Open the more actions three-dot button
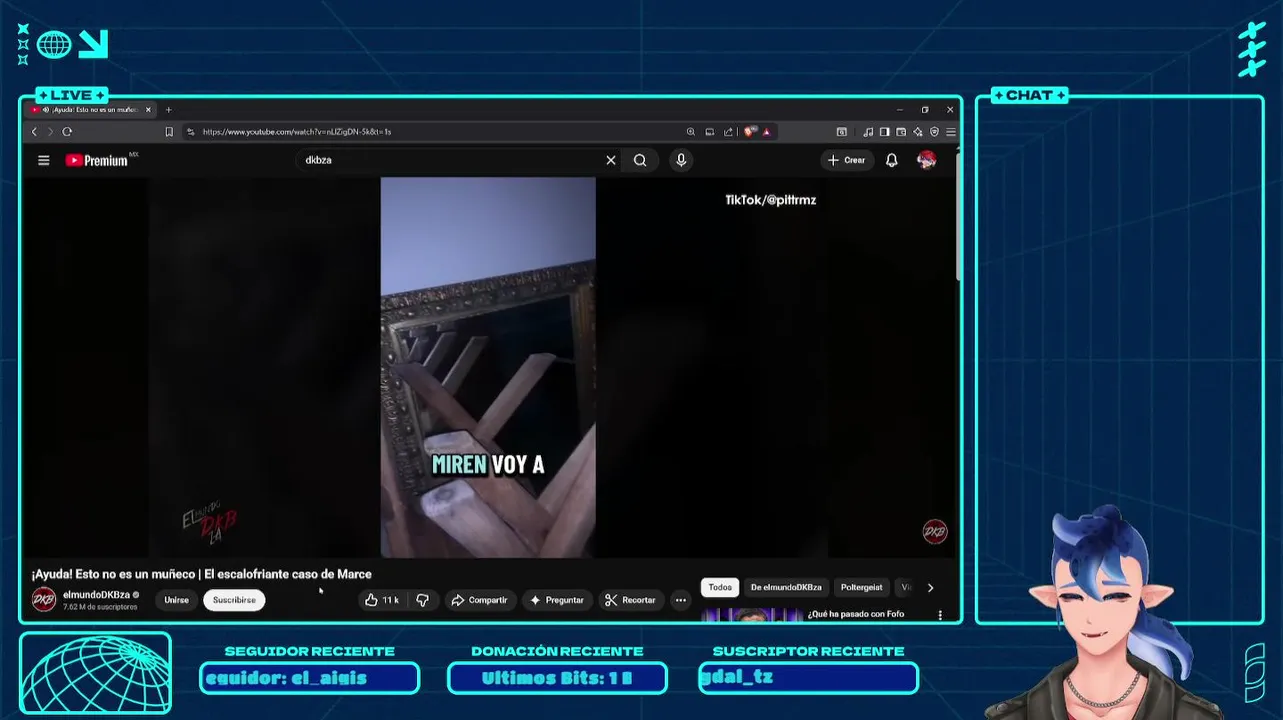The image size is (1283, 720). coord(680,600)
